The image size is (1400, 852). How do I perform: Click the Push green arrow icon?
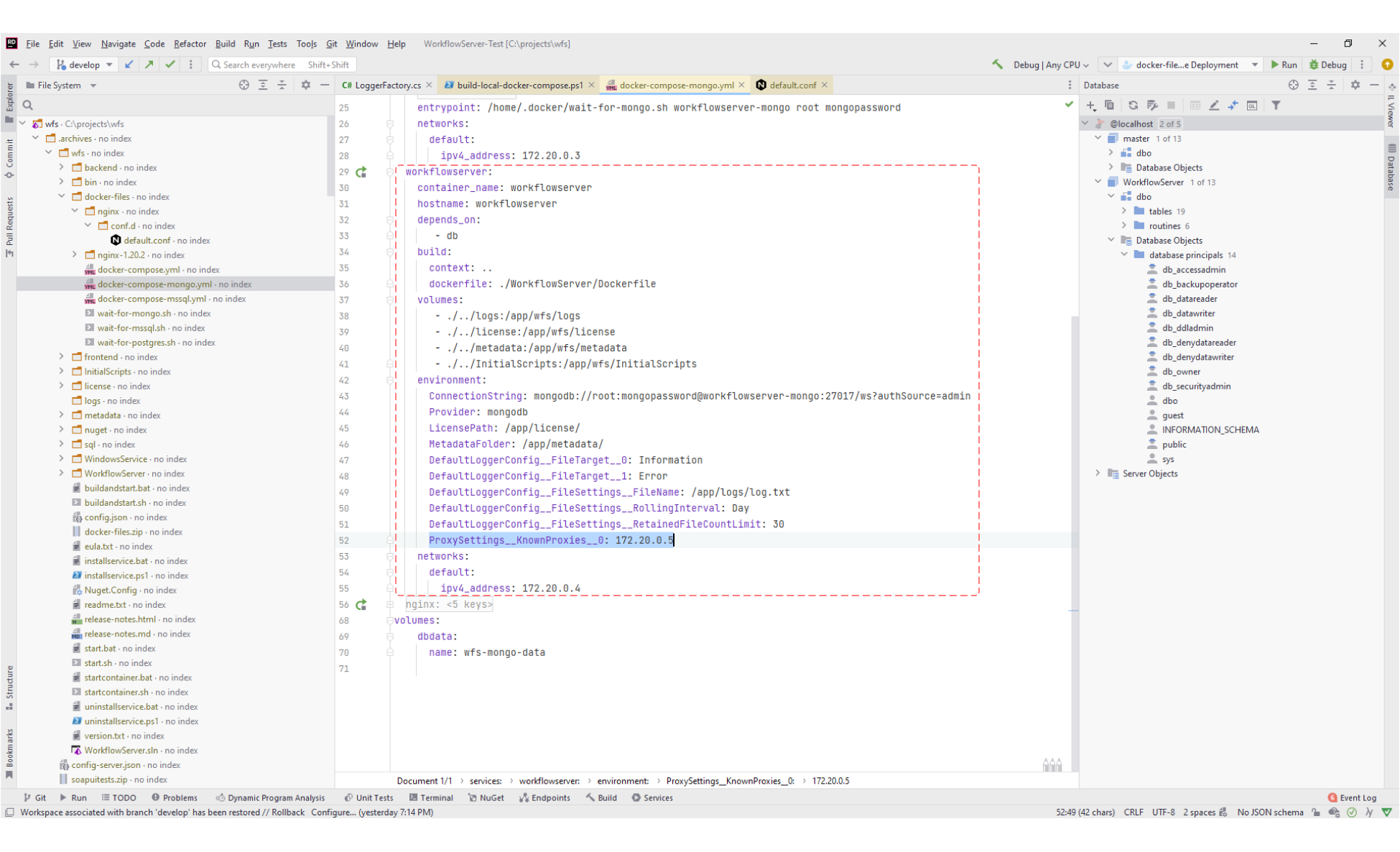149,65
